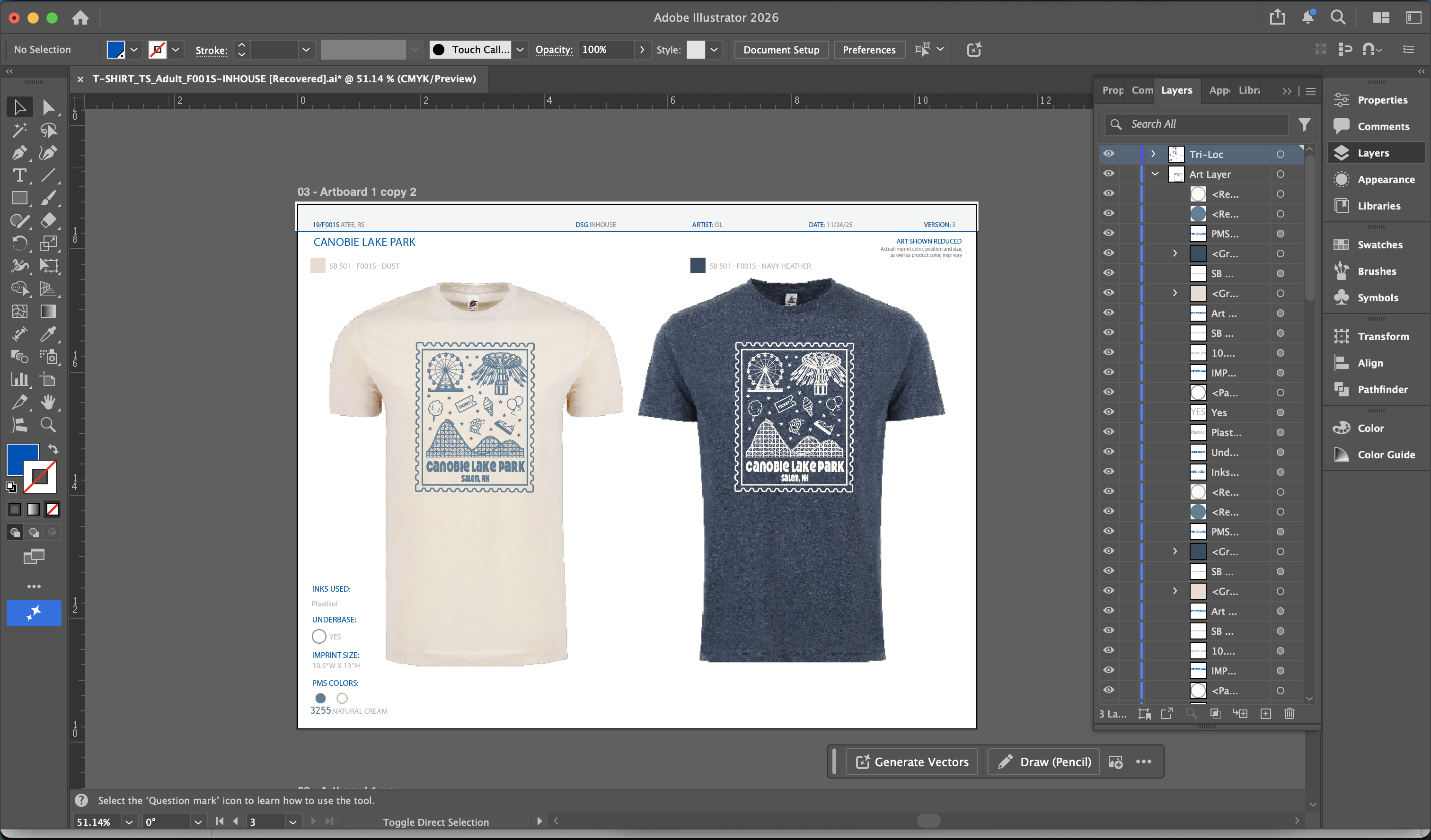Toggle visibility of Art Layer
This screenshot has width=1431, height=840.
pyautogui.click(x=1108, y=174)
